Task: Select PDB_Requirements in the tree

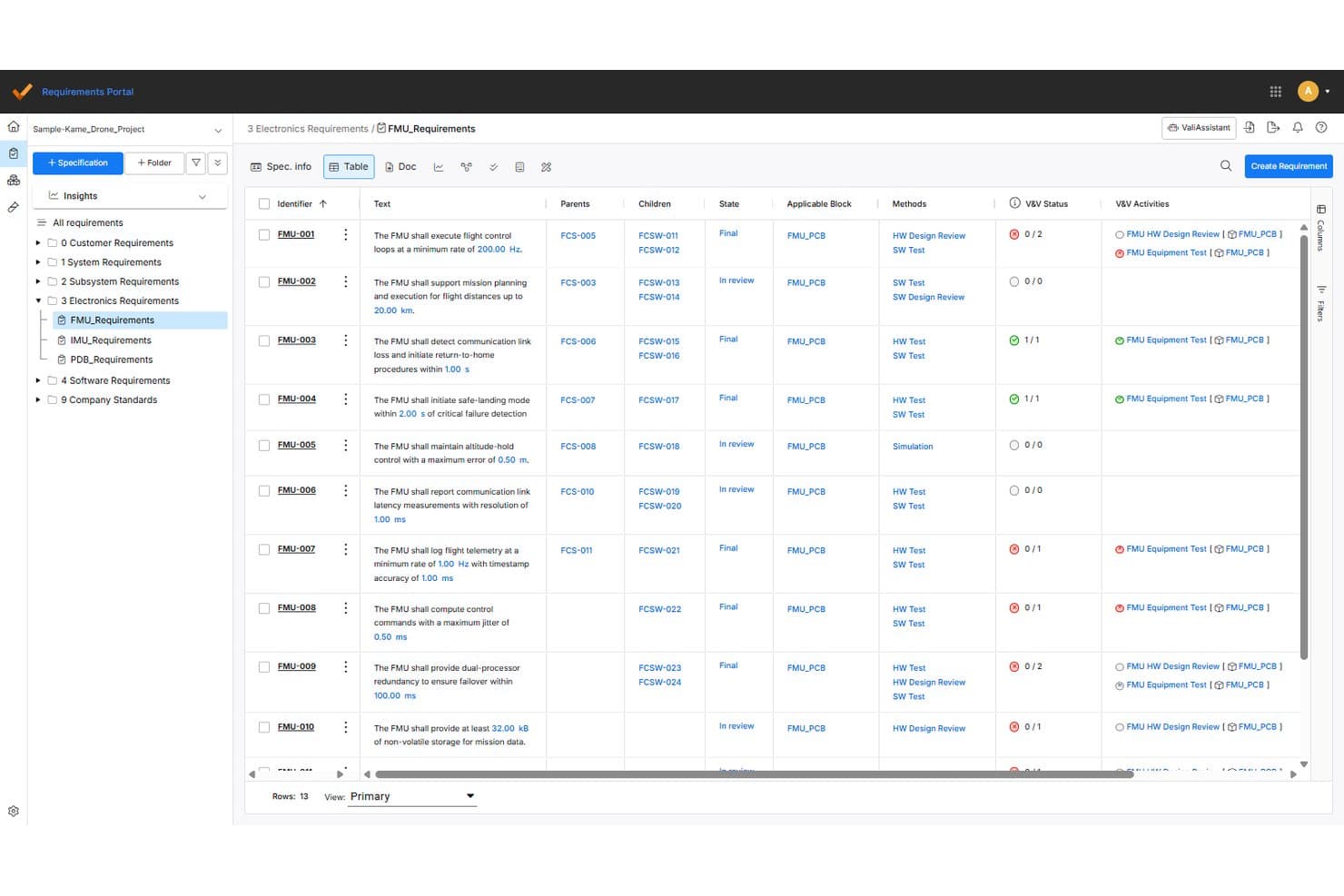Action: (111, 359)
